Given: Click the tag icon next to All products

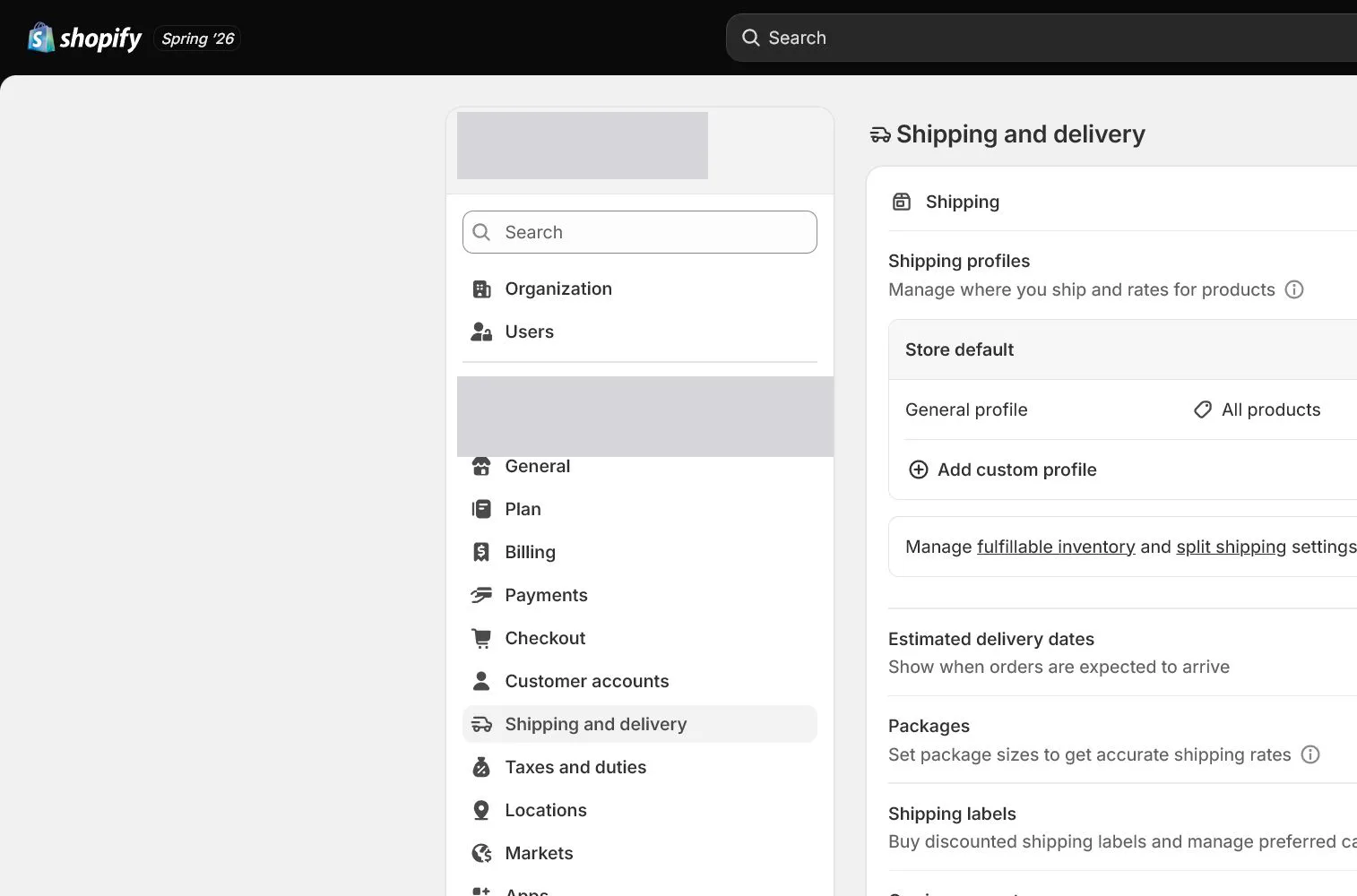Looking at the screenshot, I should tap(1203, 409).
